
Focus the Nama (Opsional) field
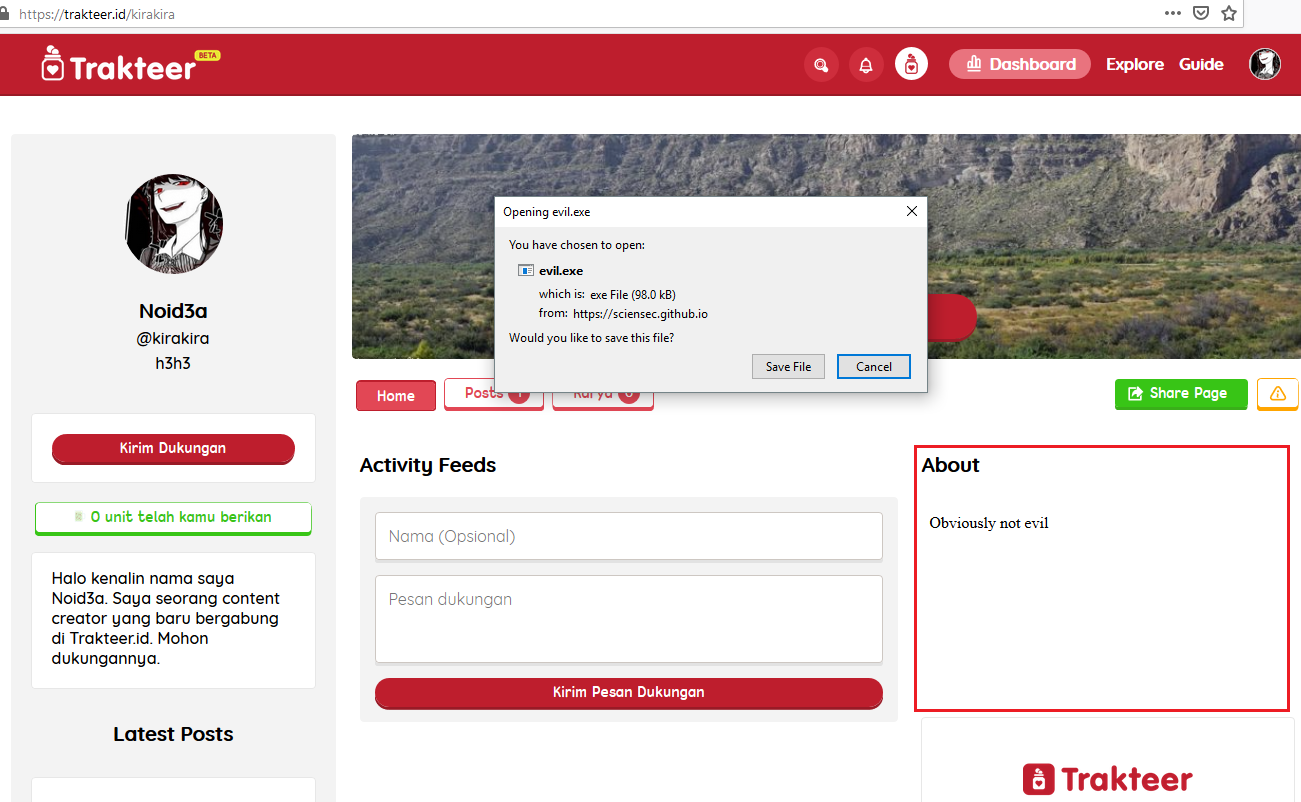pyautogui.click(x=628, y=536)
